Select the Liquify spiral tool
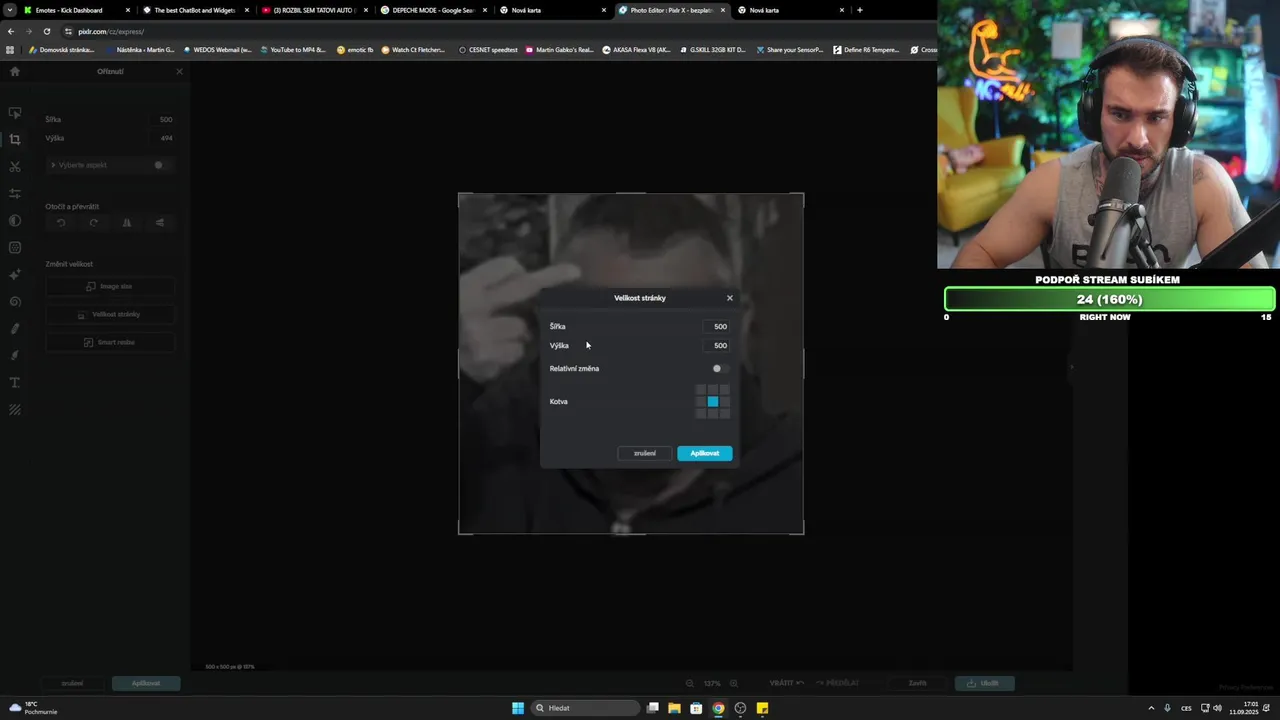Image resolution: width=1280 pixels, height=720 pixels. click(14, 302)
